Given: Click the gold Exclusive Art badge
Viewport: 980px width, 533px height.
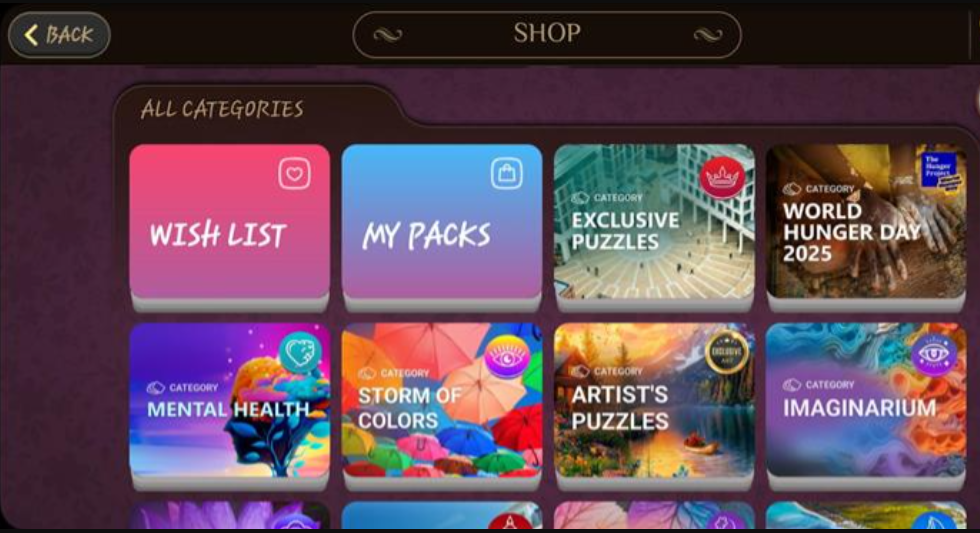Looking at the screenshot, I should (727, 352).
